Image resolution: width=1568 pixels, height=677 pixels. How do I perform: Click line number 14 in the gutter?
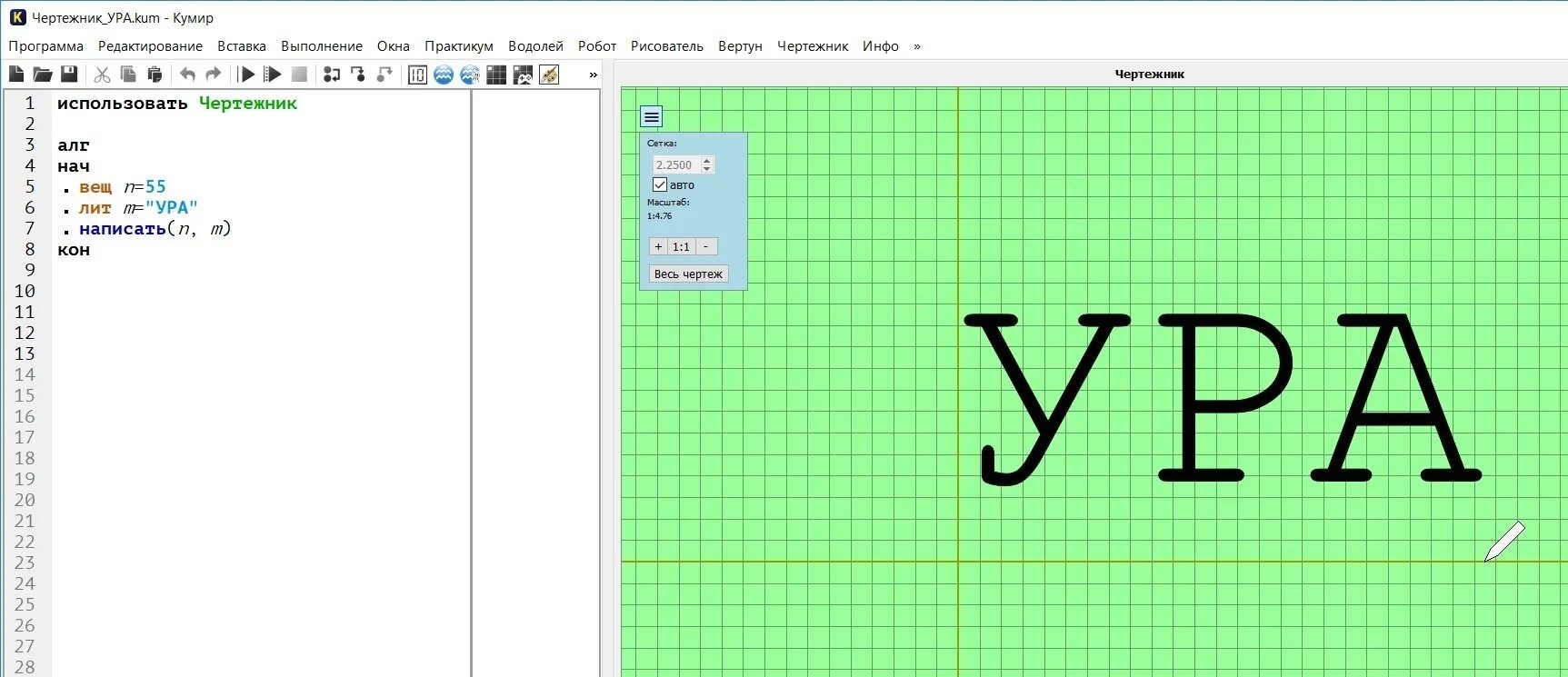(x=25, y=374)
